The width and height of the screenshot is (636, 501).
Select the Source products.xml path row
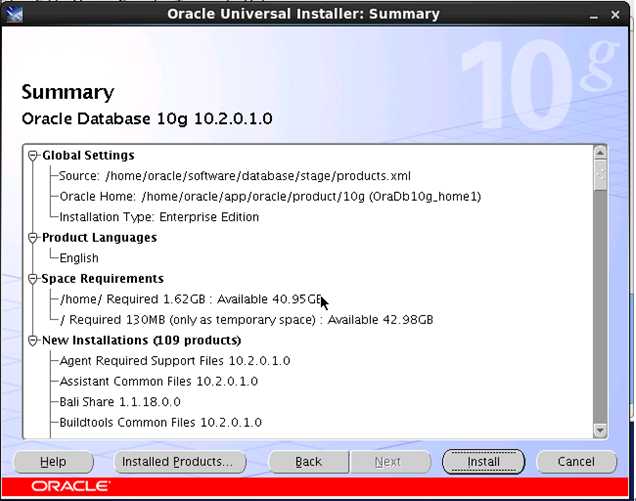[235, 176]
